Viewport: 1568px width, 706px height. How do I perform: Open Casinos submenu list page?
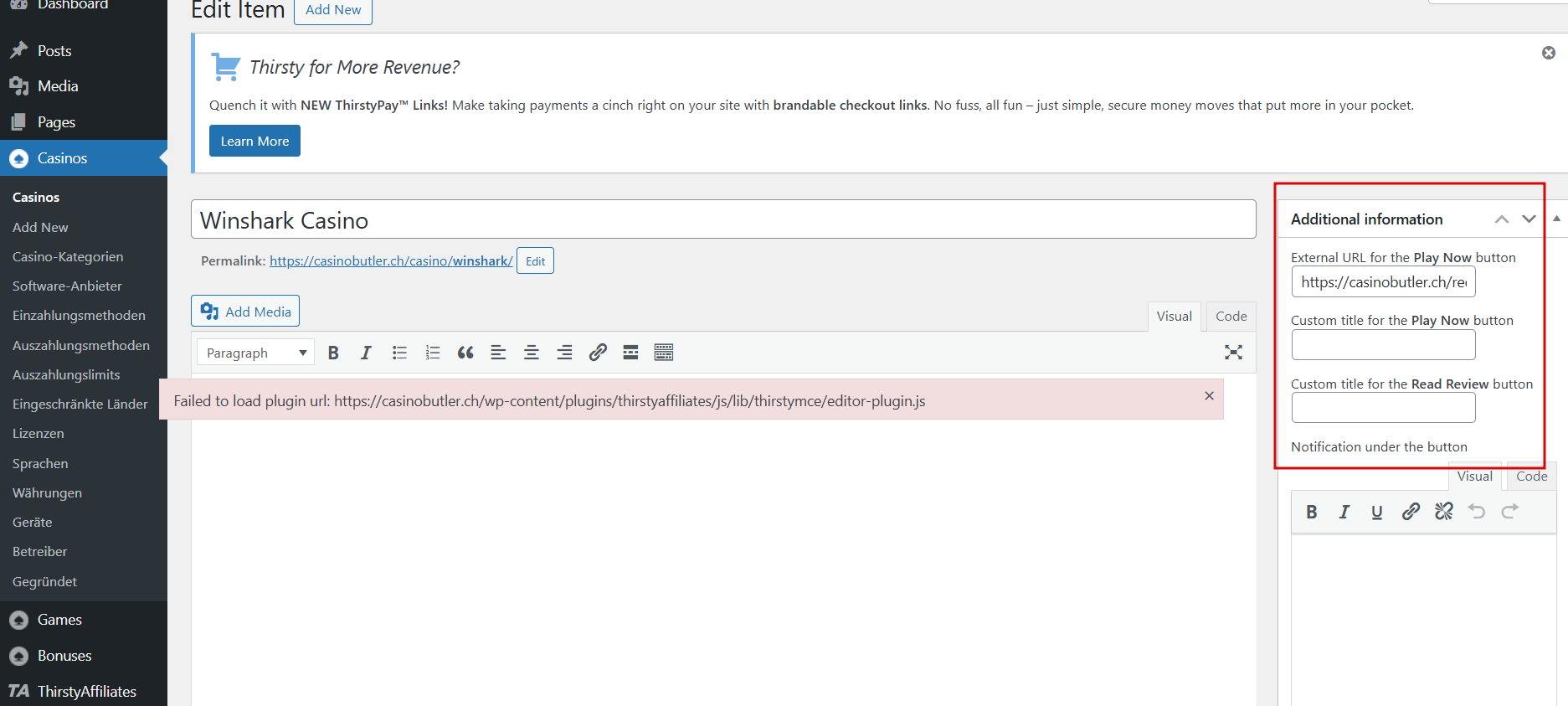point(36,198)
